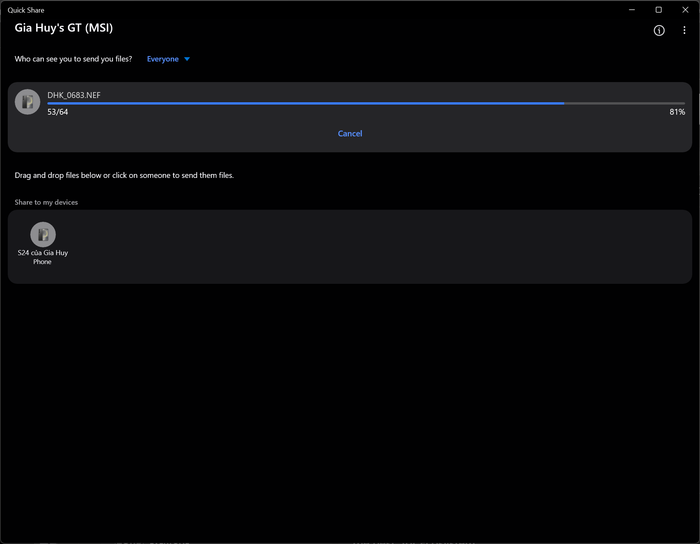The image size is (700, 544).
Task: Cancel the DHK_0683.NEF transfer
Action: [350, 133]
